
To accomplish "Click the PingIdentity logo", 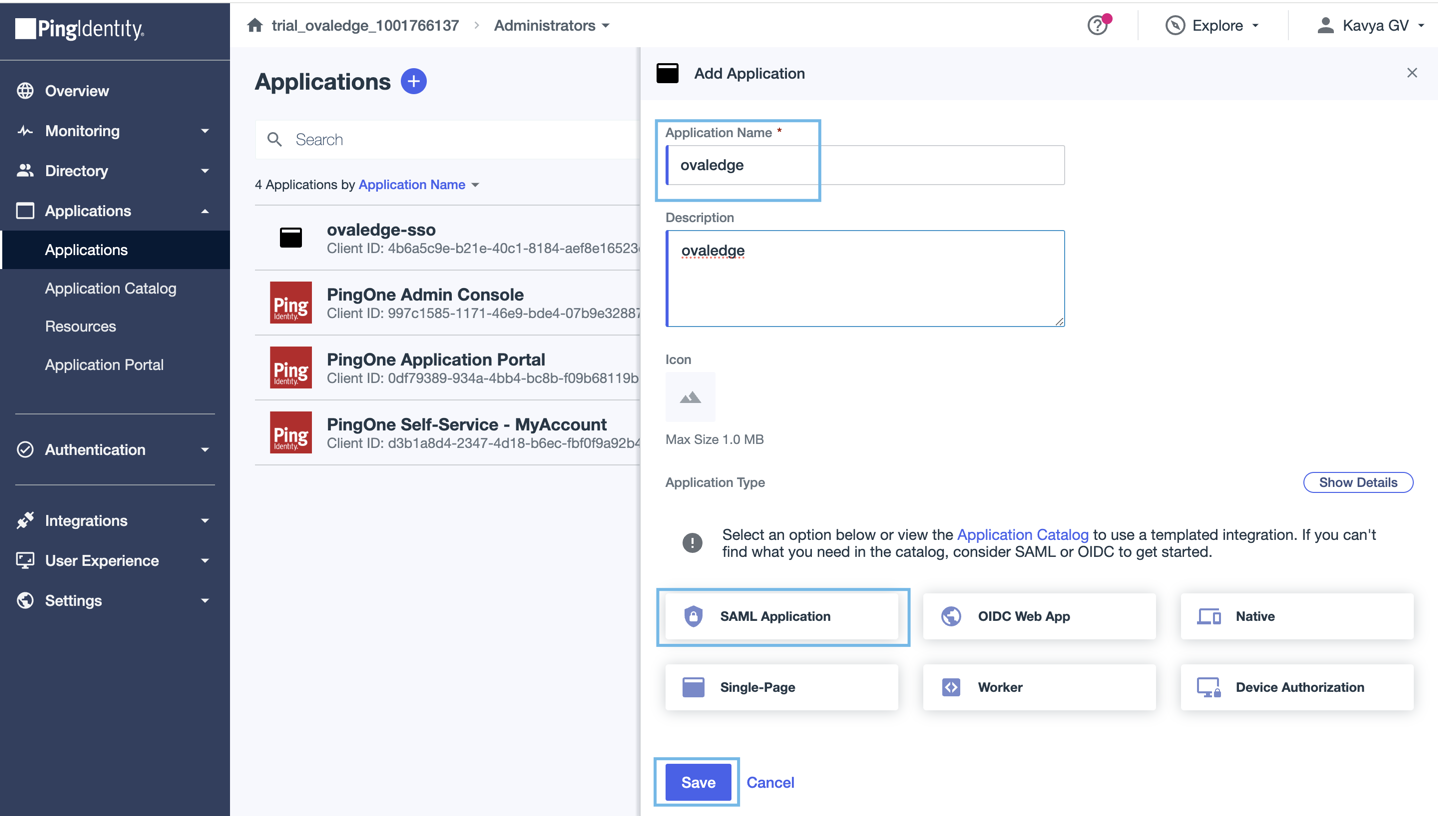I will pyautogui.click(x=80, y=29).
